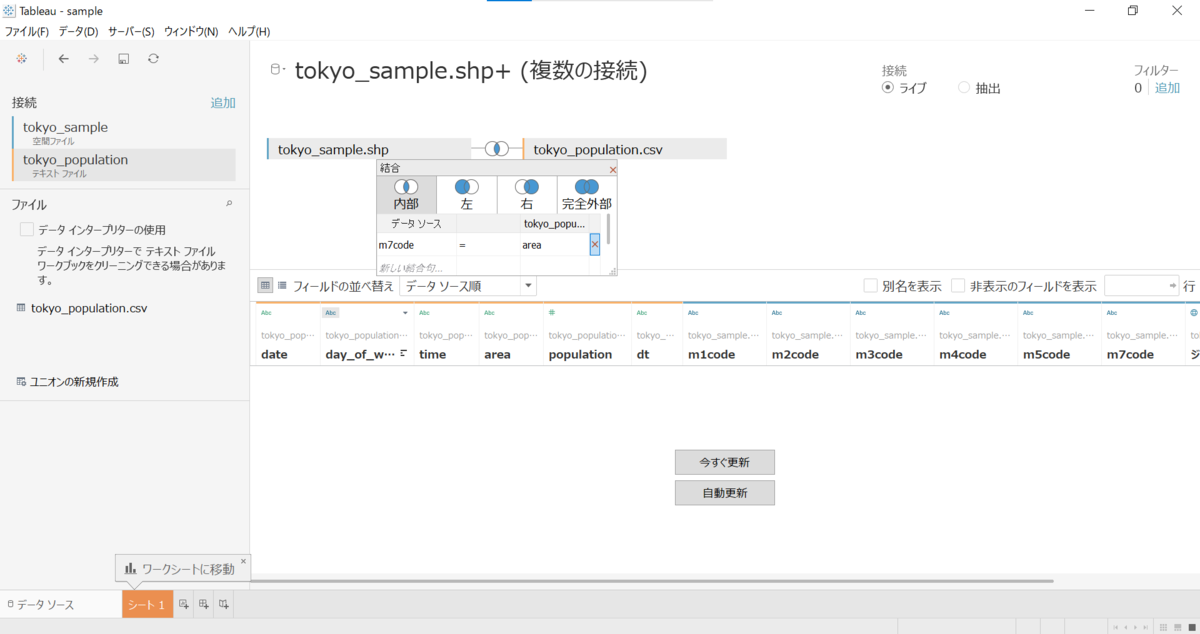Delete the m7code = area join clause
This screenshot has width=1200, height=634.
pyautogui.click(x=595, y=244)
